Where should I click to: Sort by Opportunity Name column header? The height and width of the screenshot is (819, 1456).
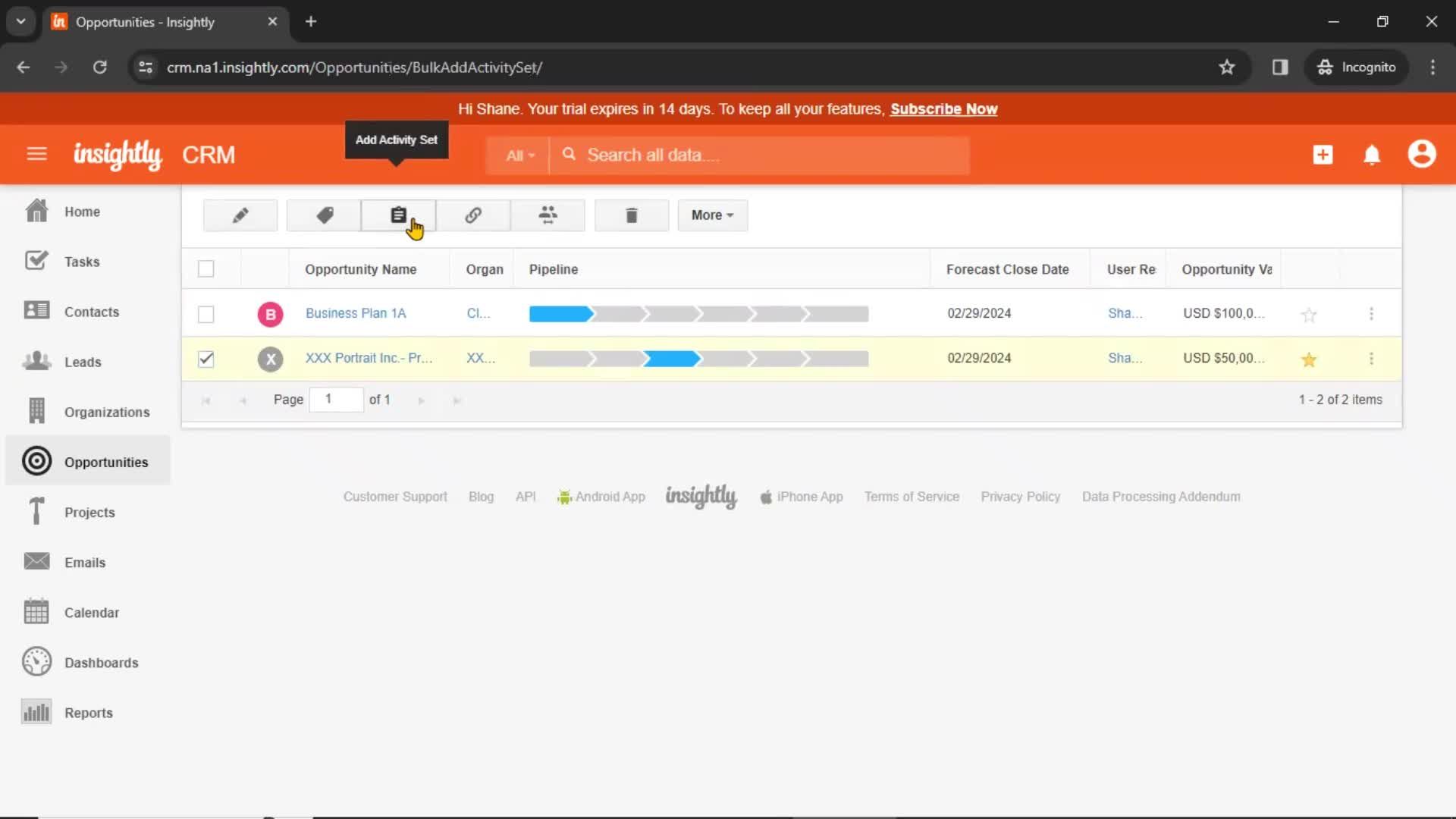[360, 269]
